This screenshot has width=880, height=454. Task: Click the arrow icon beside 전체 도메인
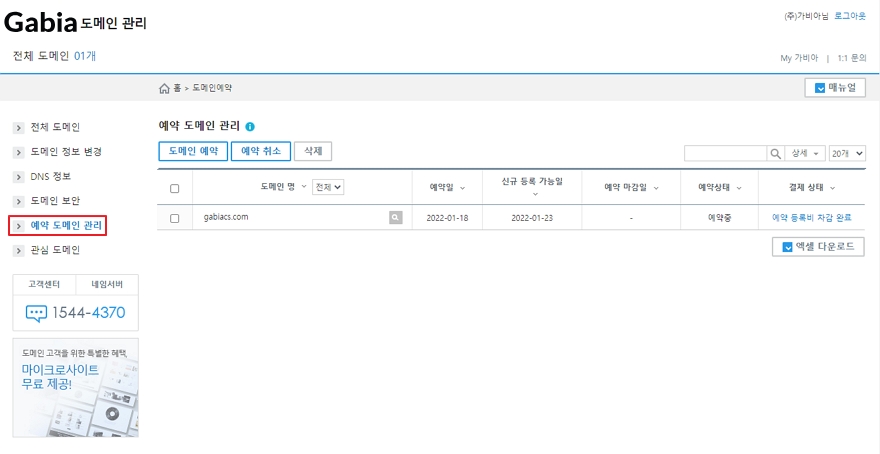pos(18,127)
